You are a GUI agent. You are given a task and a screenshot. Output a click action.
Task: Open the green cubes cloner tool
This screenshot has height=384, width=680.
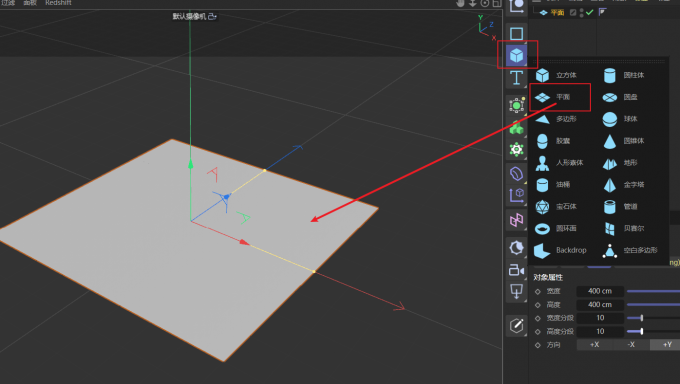coord(517,128)
